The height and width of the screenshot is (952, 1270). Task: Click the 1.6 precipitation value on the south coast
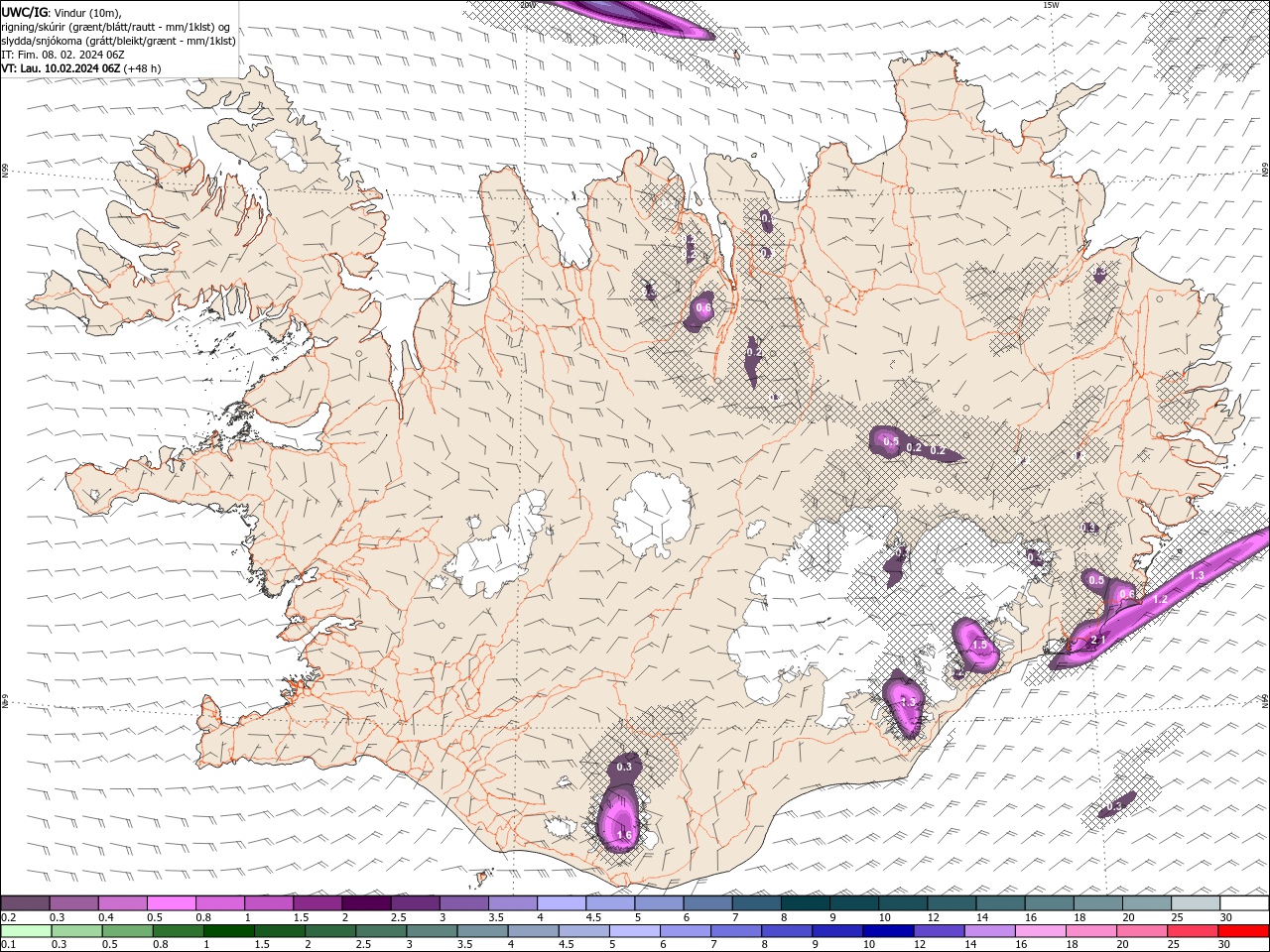pyautogui.click(x=624, y=836)
